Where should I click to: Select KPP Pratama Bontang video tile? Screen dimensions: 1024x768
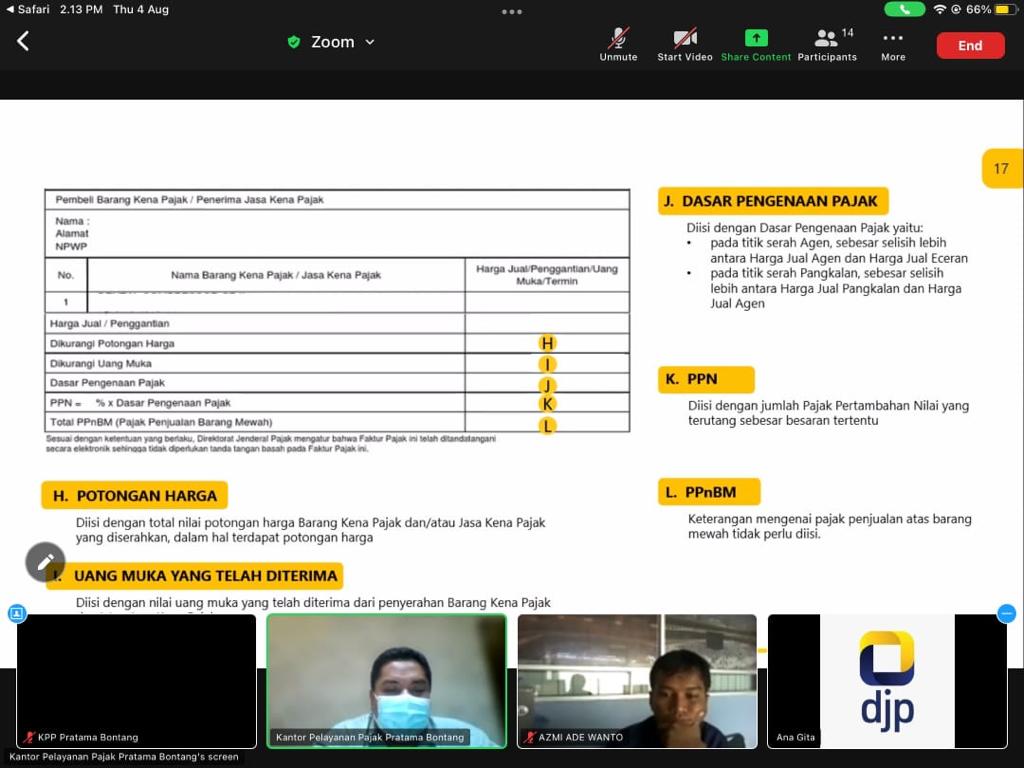tap(136, 680)
